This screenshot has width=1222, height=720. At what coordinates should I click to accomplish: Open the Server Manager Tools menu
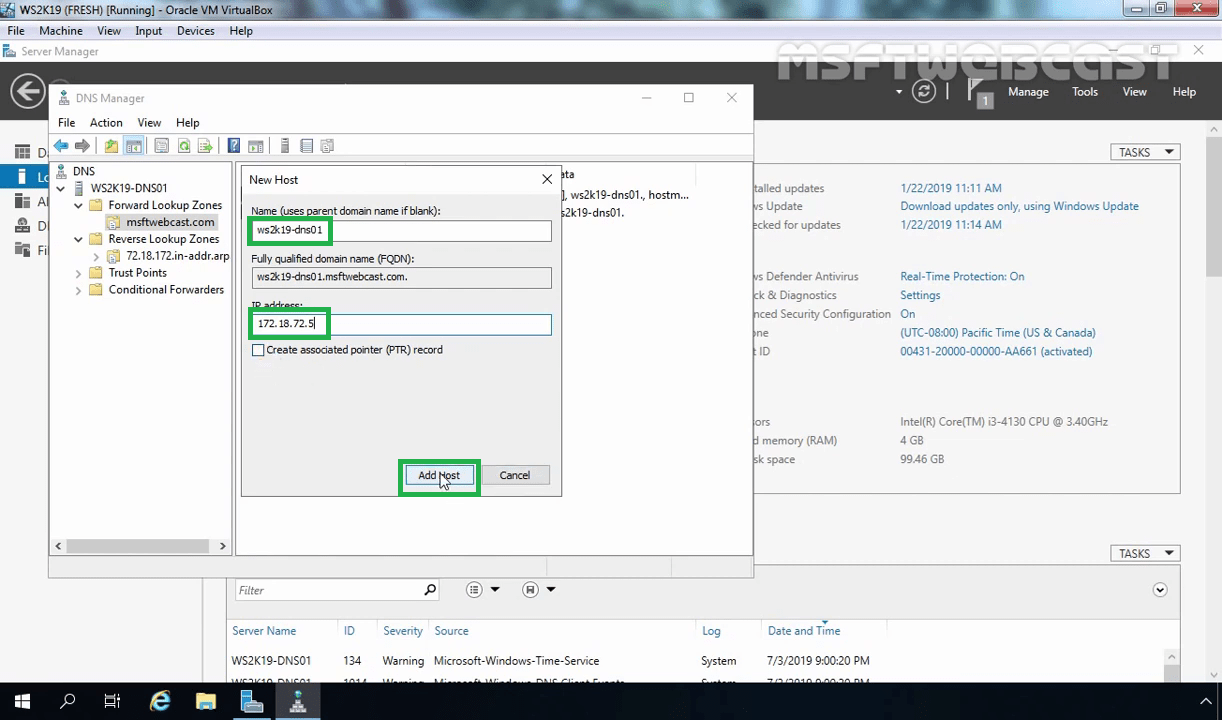pyautogui.click(x=1085, y=92)
